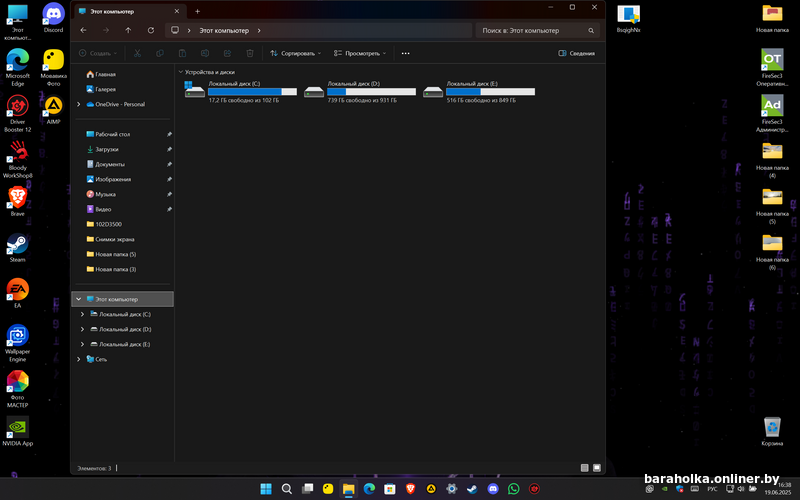
Task: Click the Delete trash icon in toolbar
Action: pyautogui.click(x=249, y=53)
